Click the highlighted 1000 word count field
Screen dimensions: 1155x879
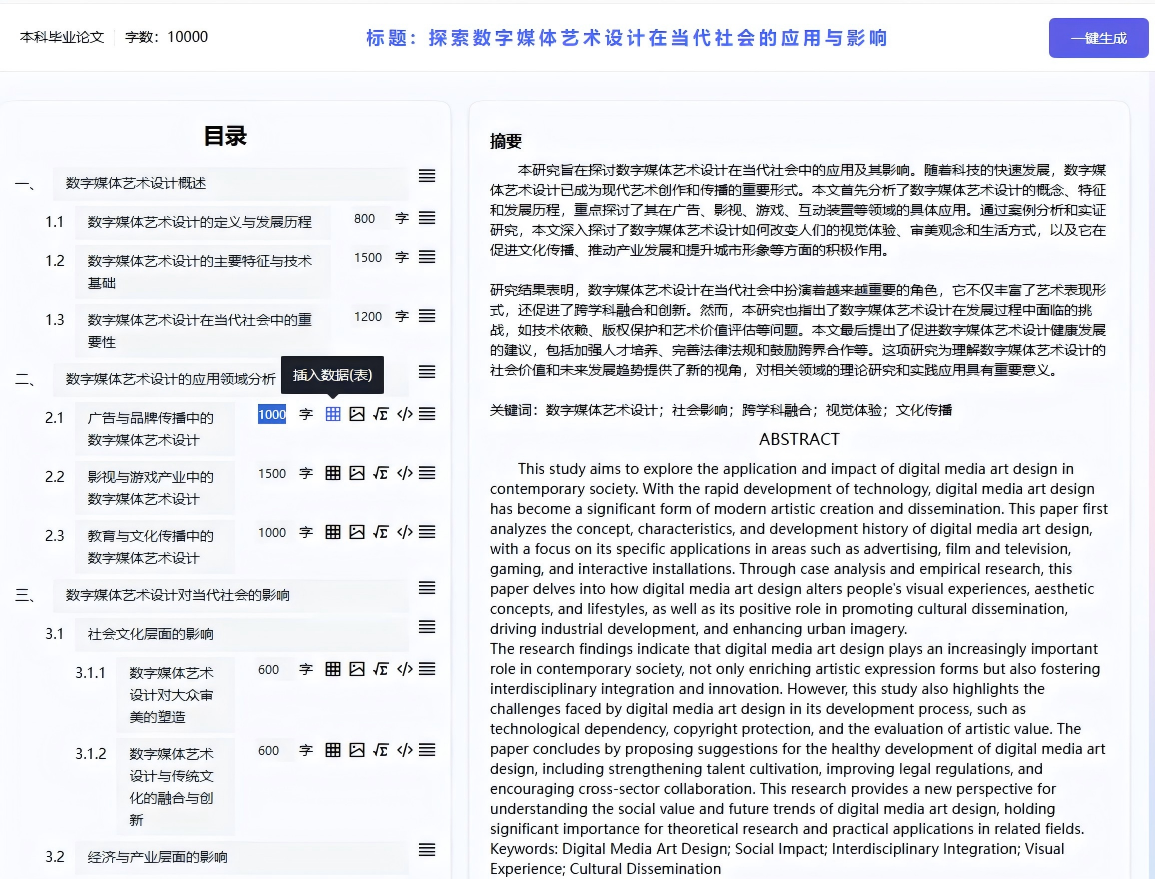coord(272,414)
